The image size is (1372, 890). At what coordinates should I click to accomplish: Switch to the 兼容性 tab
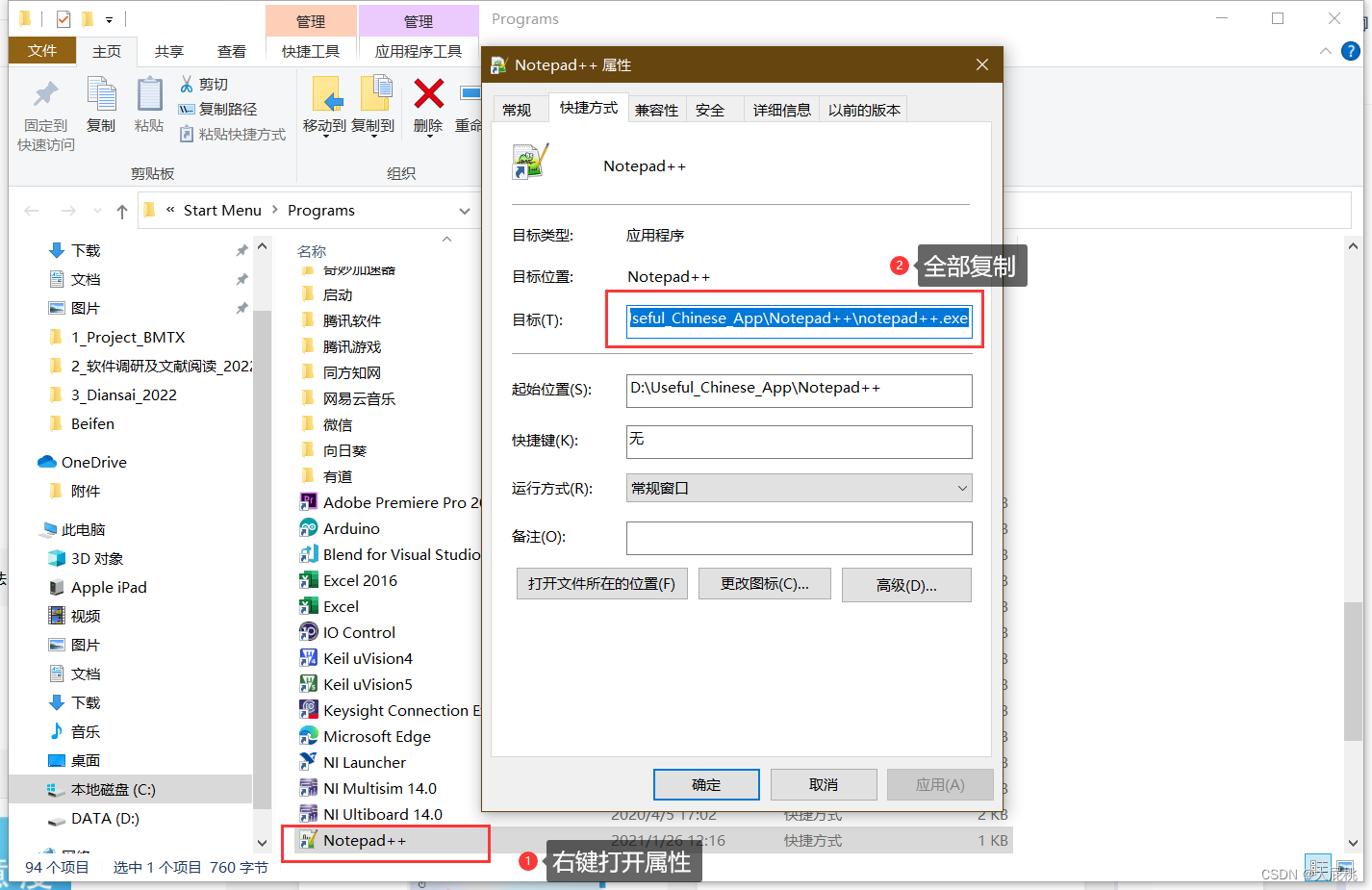pos(656,110)
